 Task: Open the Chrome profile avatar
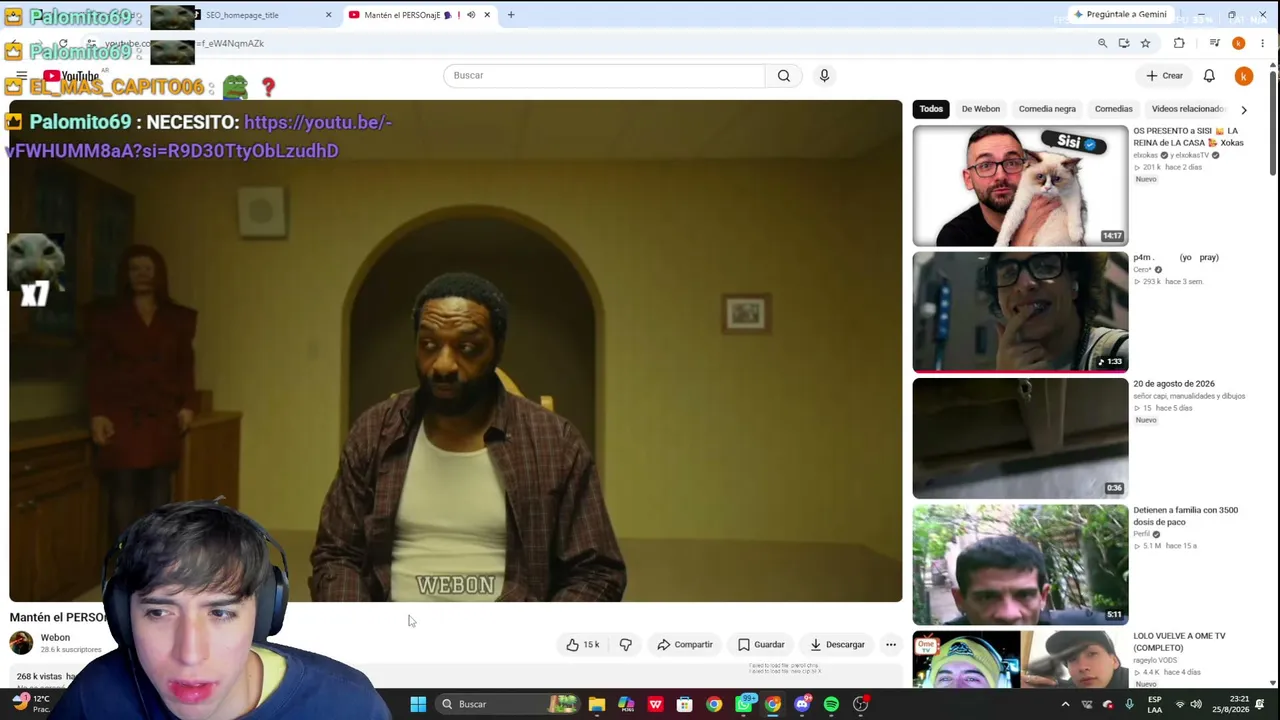(x=1238, y=44)
